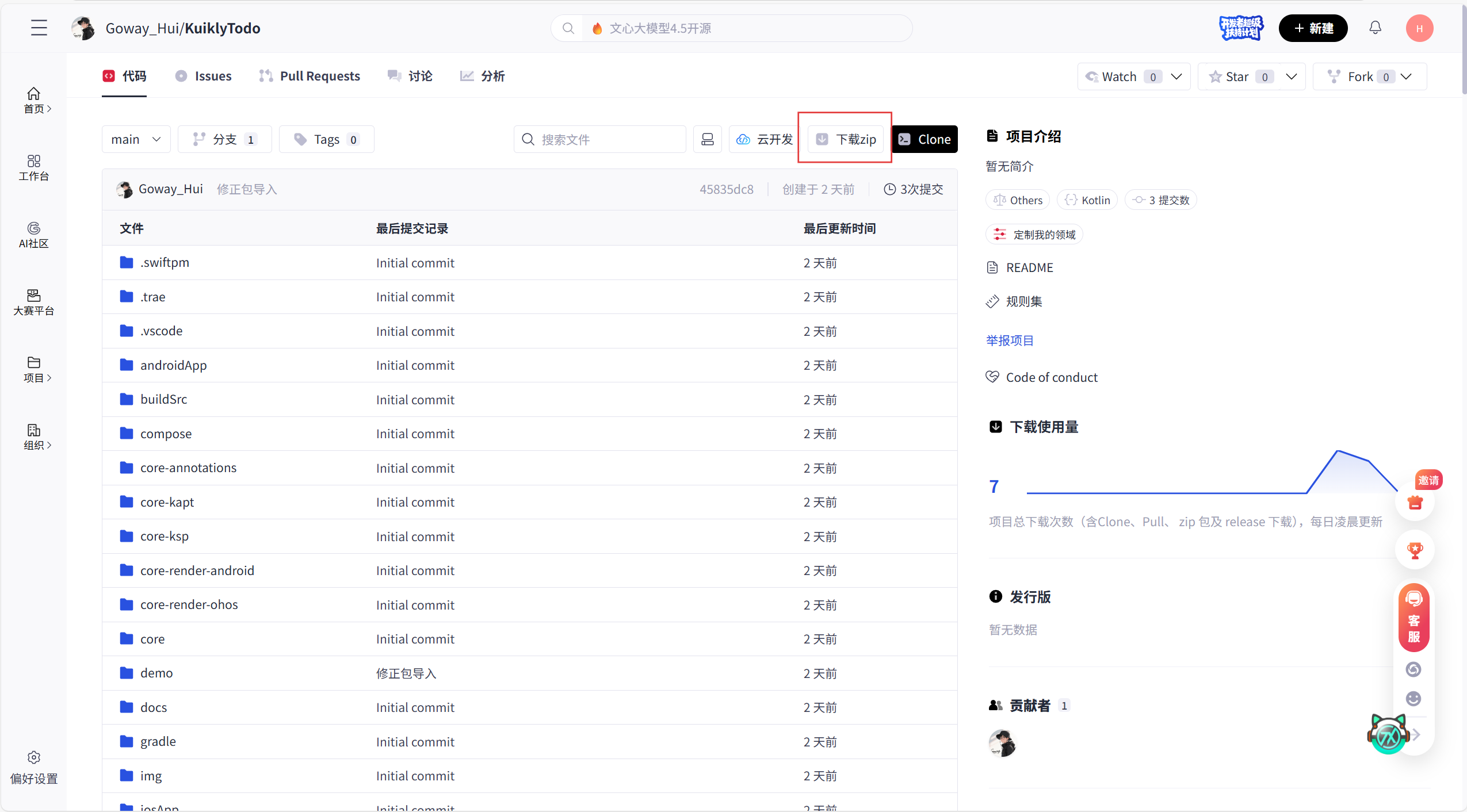Click the orange 客服 support icon

1413,618
